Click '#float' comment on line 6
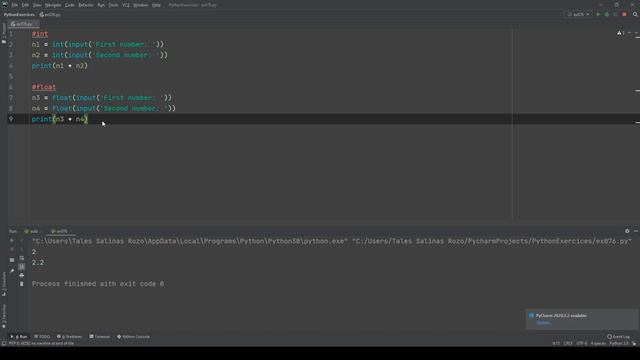The image size is (640, 360). [44, 87]
